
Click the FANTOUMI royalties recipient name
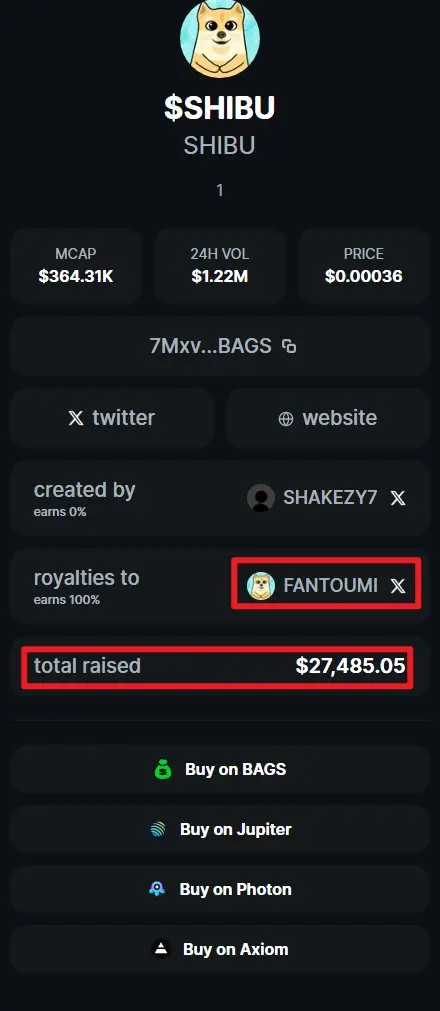[x=331, y=585]
